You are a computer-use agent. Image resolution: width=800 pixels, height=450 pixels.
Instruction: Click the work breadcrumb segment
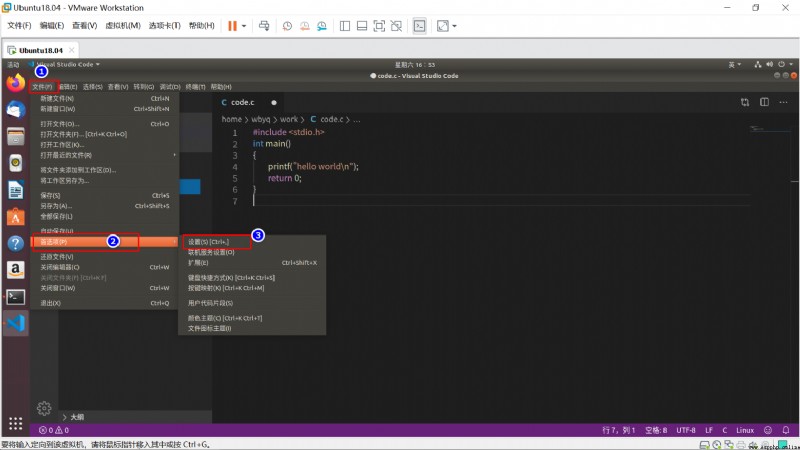click(x=289, y=119)
